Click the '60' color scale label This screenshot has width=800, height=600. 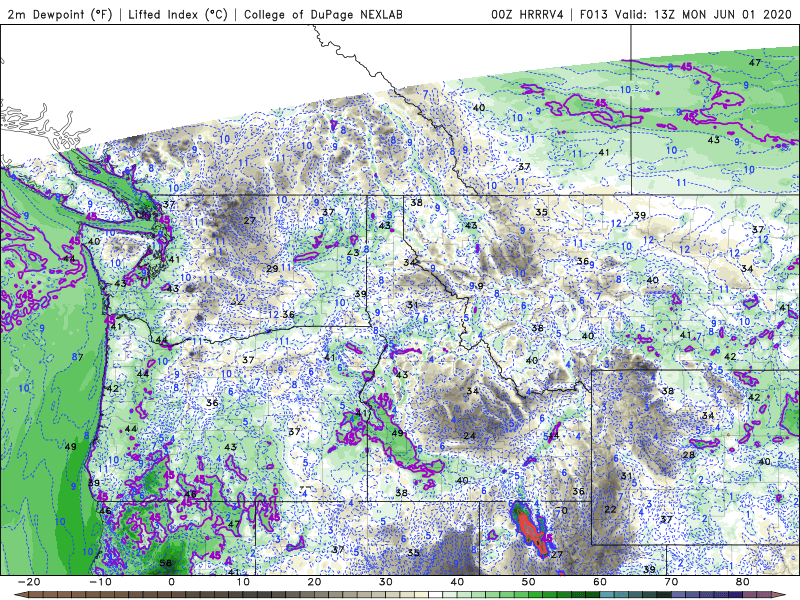coord(600,582)
